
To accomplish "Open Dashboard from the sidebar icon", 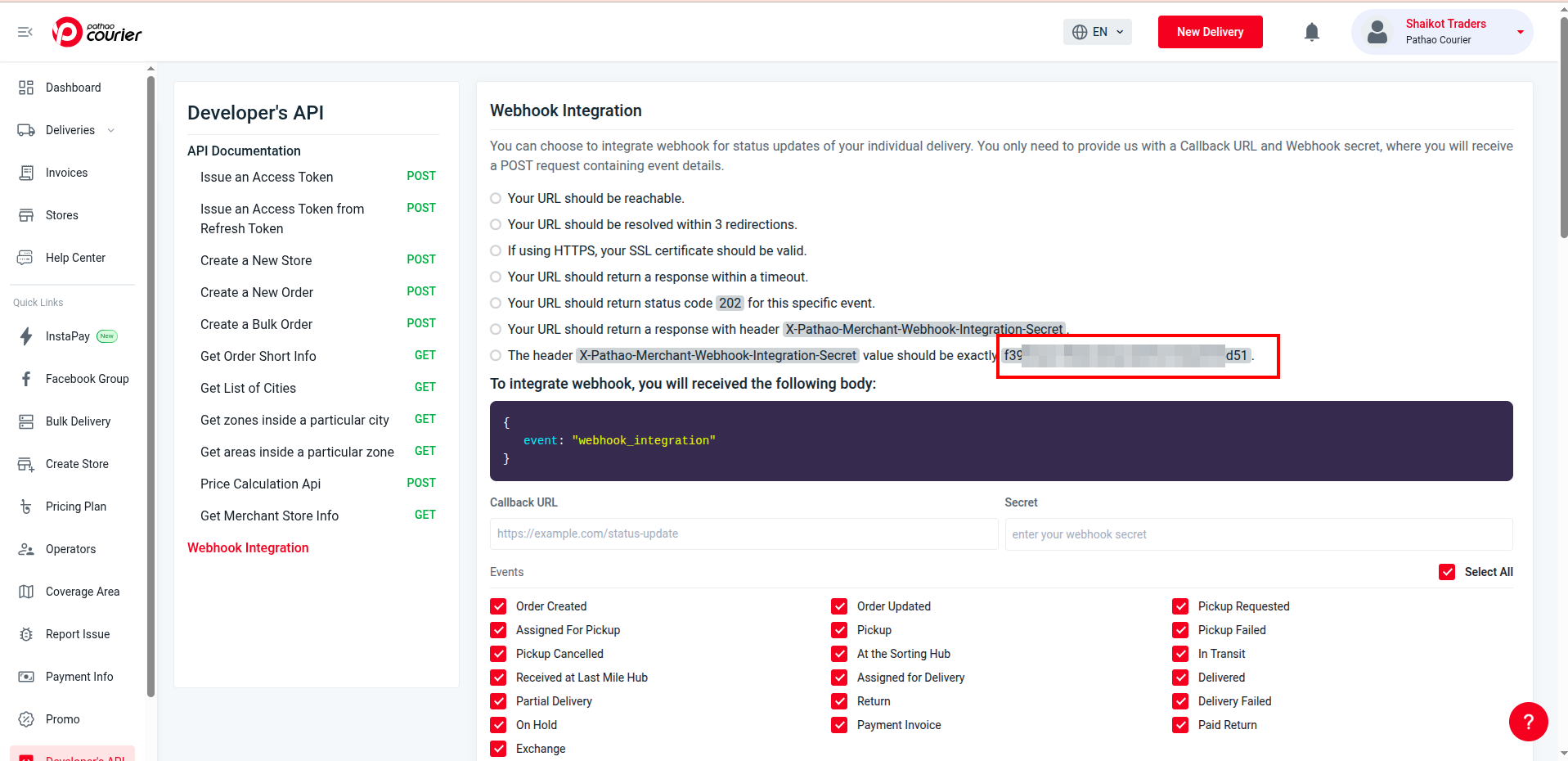I will pos(26,88).
